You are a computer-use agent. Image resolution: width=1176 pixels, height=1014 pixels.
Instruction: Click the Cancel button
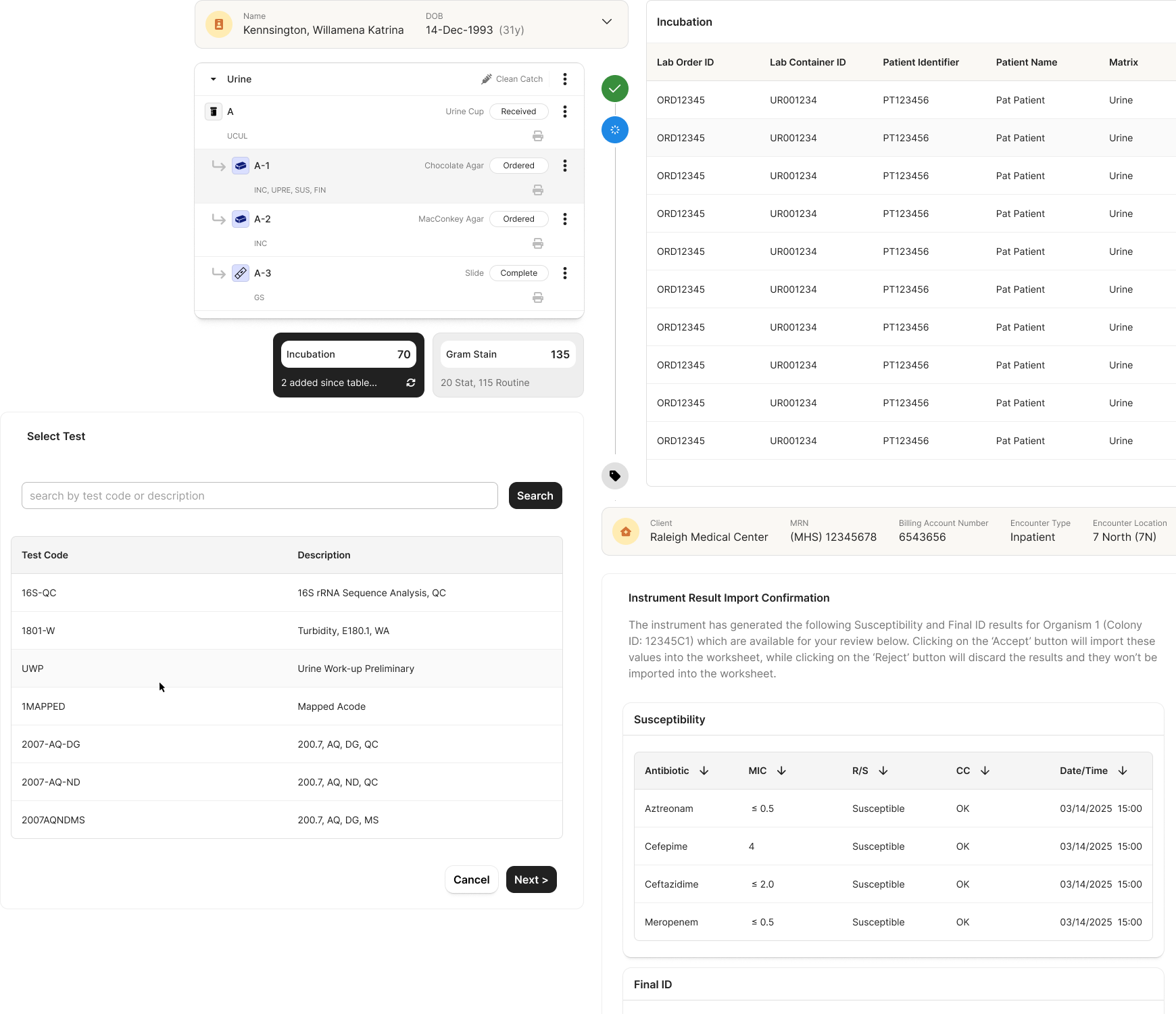point(472,879)
